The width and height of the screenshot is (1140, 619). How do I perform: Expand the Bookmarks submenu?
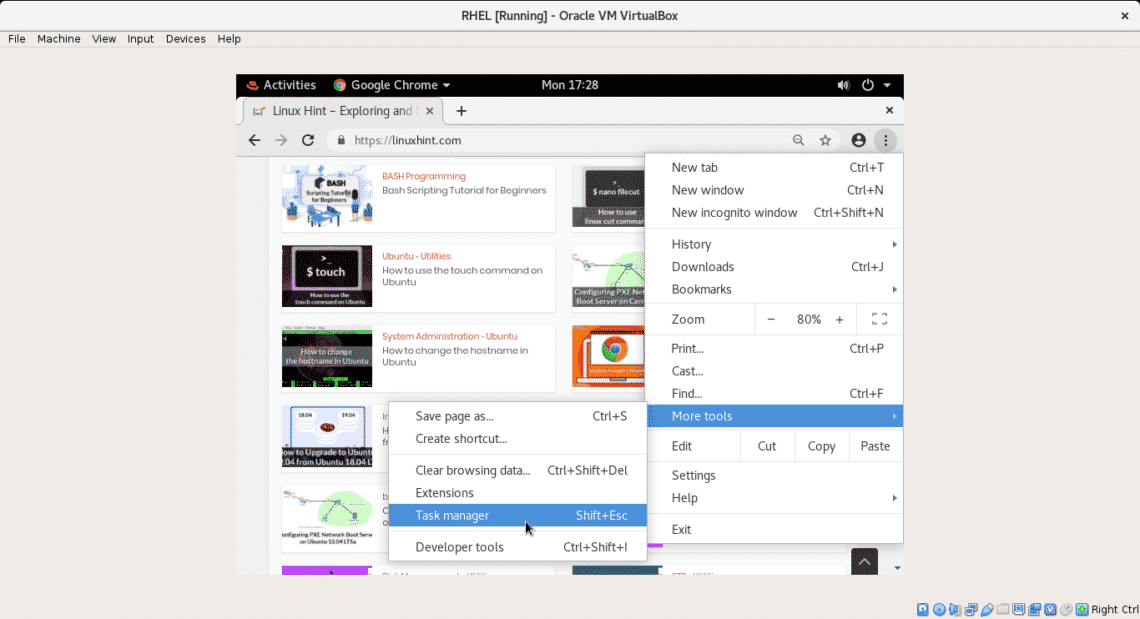point(774,289)
